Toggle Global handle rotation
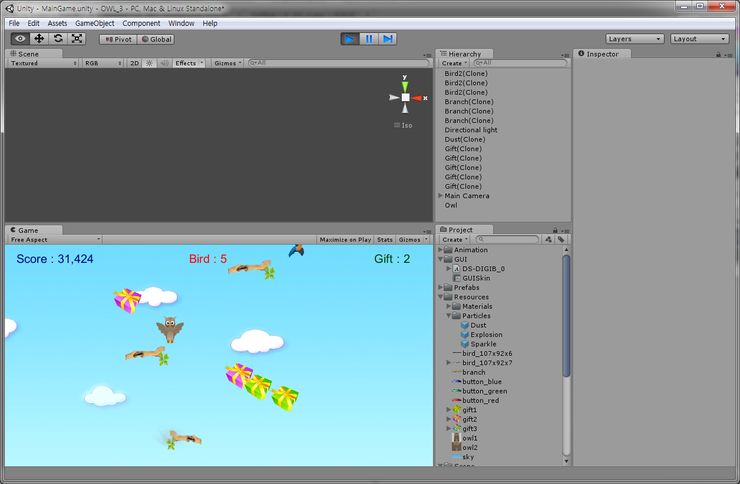This screenshot has width=740, height=484. coord(156,39)
